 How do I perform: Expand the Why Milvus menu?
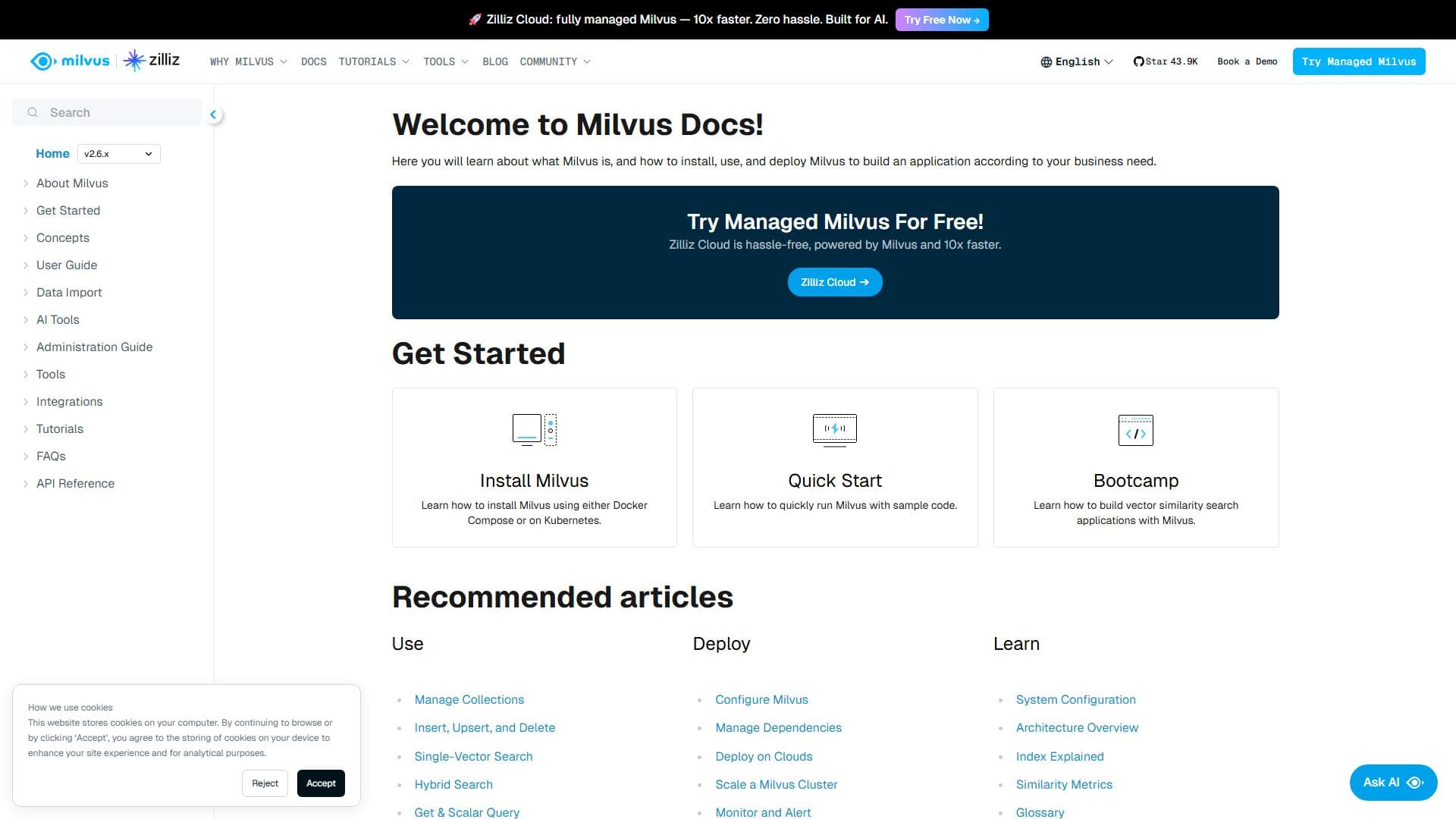coord(249,61)
